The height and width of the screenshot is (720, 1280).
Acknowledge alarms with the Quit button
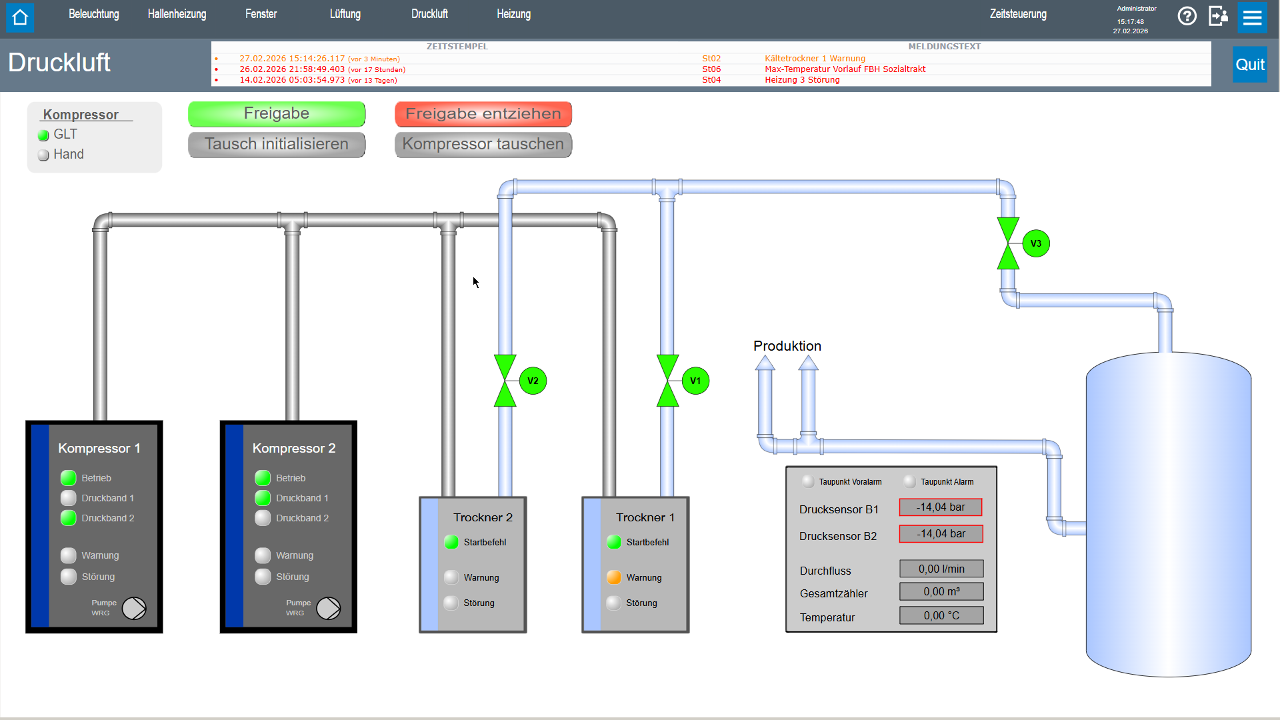pyautogui.click(x=1249, y=64)
